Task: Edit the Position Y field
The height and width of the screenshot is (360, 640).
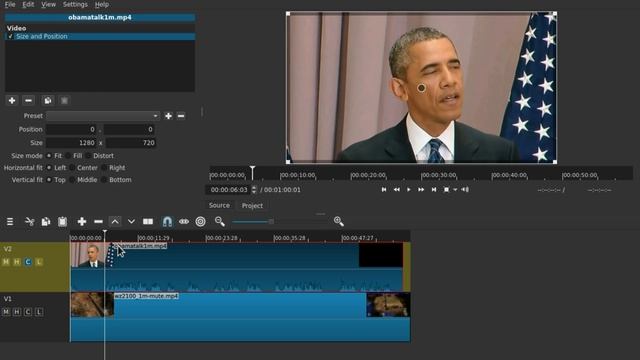Action: 129,129
